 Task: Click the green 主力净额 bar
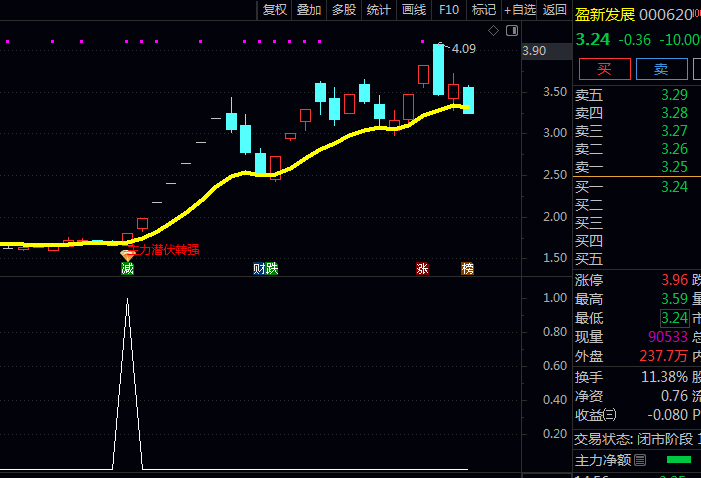pos(679,460)
